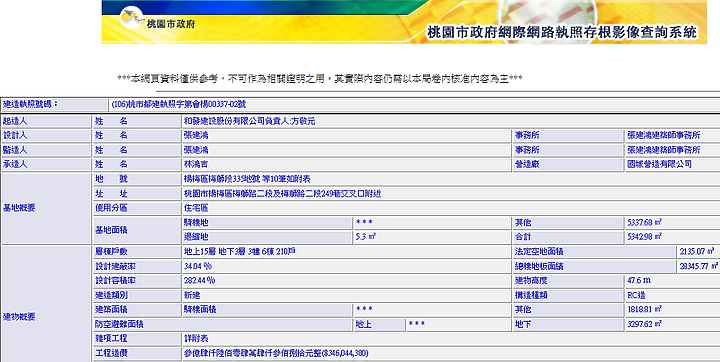
Task: Click the 地下 label
Action: tap(523, 324)
